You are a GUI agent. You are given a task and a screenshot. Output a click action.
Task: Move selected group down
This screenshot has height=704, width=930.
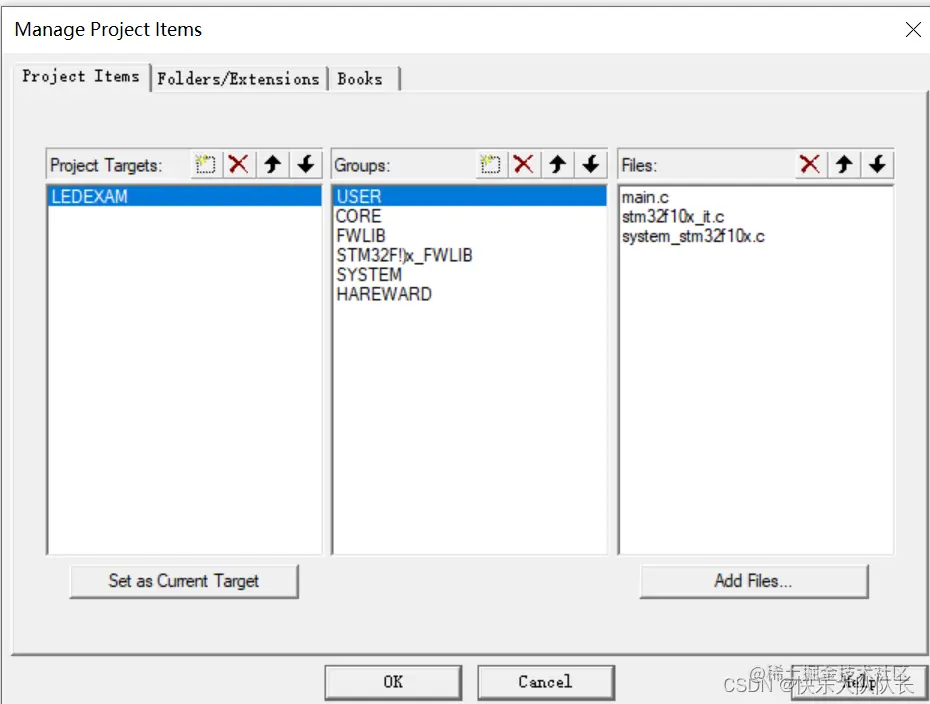pos(591,164)
